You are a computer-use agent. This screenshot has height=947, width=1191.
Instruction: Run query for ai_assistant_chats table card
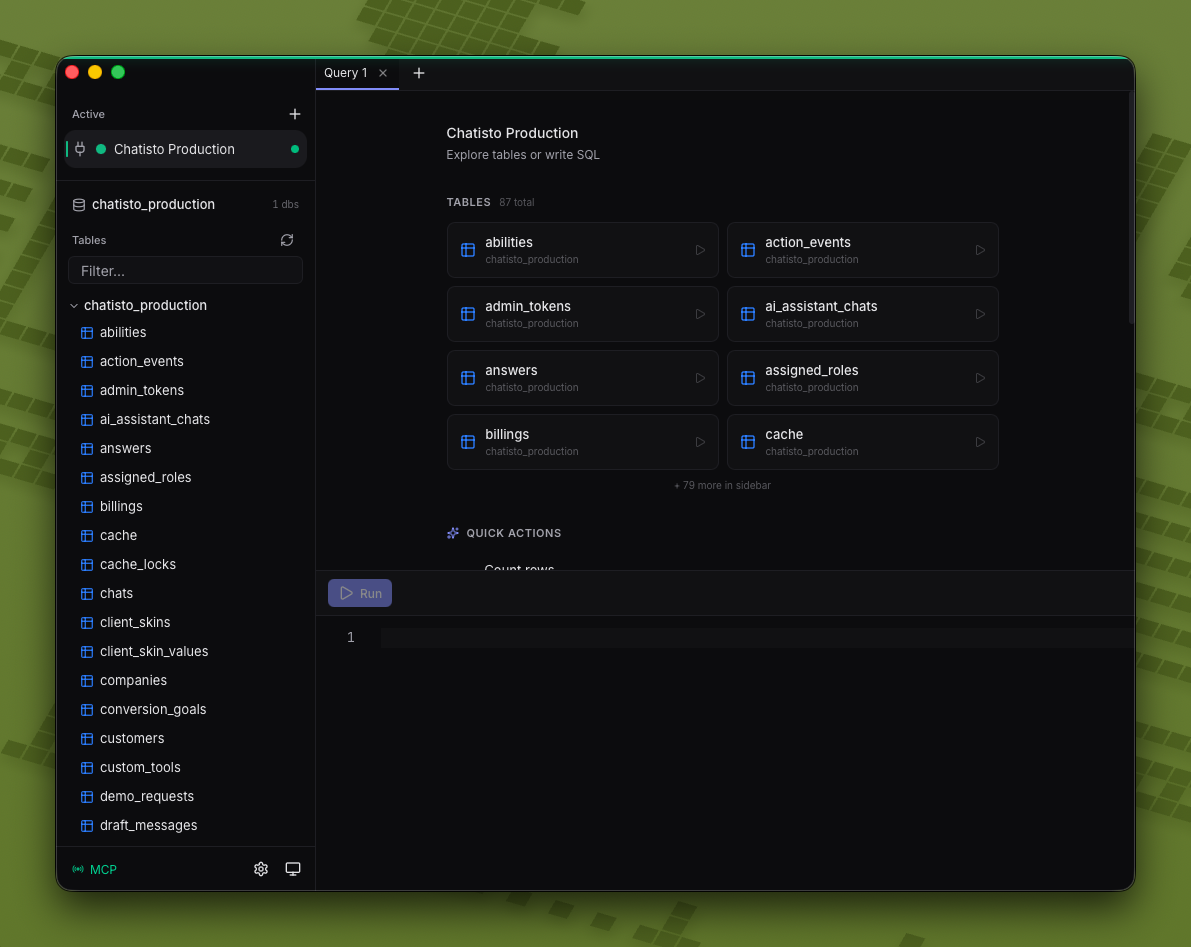pos(980,314)
